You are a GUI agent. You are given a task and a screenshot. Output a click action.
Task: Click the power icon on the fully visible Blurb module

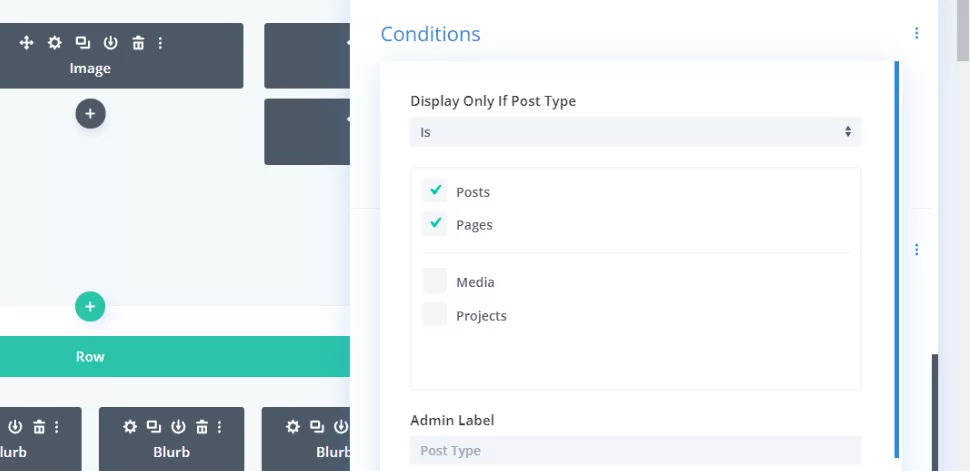(x=178, y=426)
